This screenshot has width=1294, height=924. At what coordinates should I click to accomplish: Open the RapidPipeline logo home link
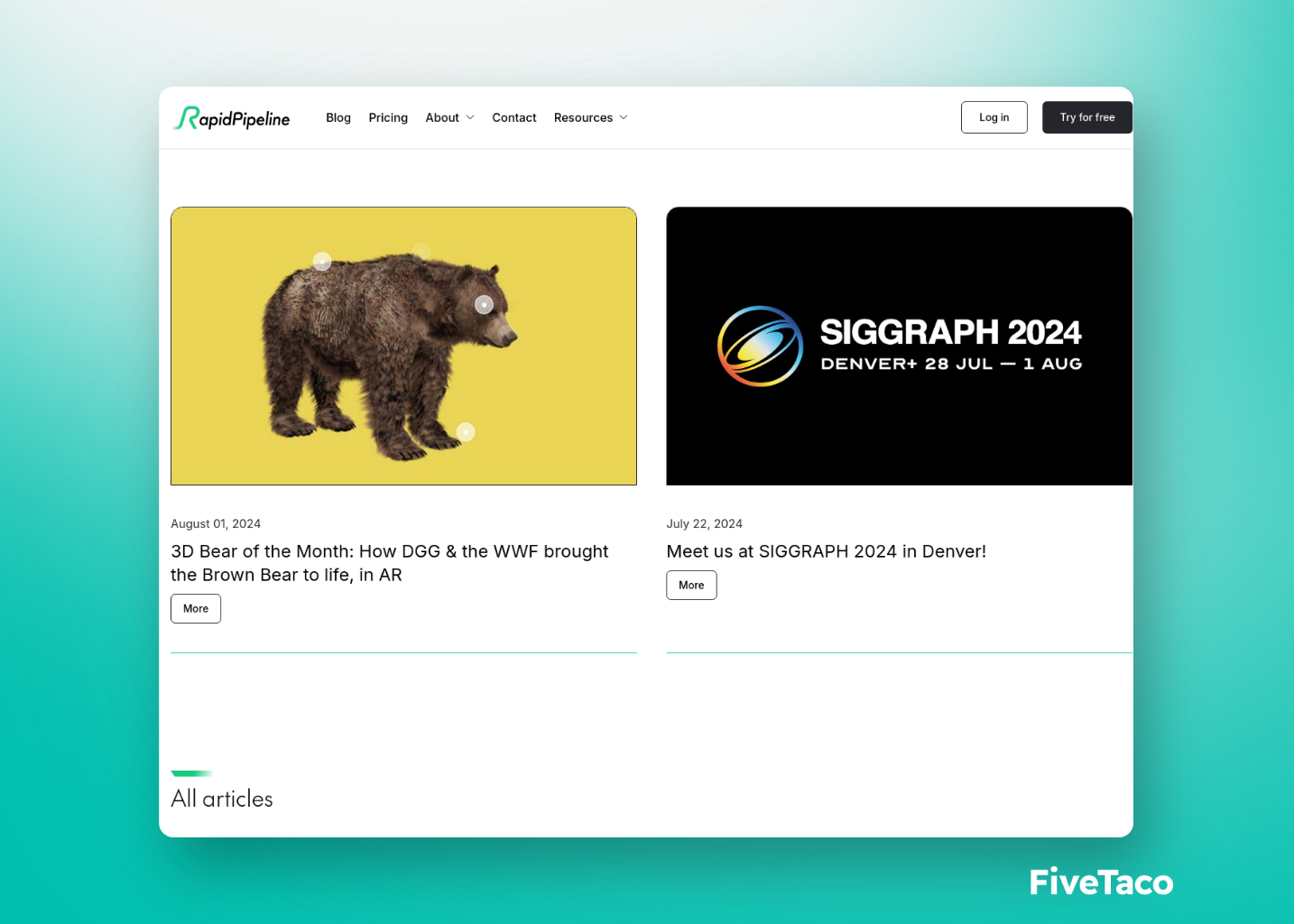point(232,118)
